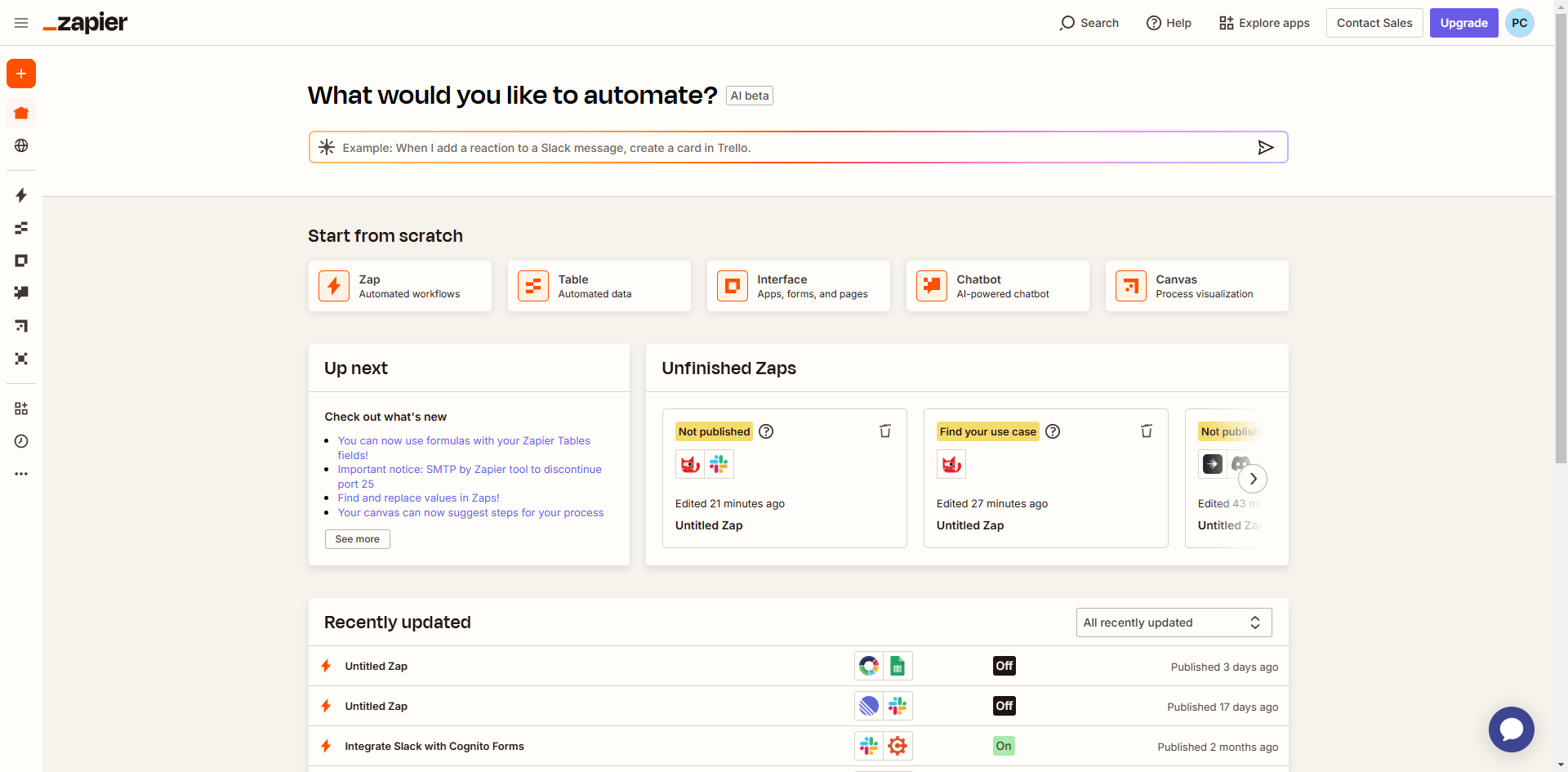Open Zap history clock icon in sidebar
Image resolution: width=1568 pixels, height=772 pixels.
pos(21,441)
